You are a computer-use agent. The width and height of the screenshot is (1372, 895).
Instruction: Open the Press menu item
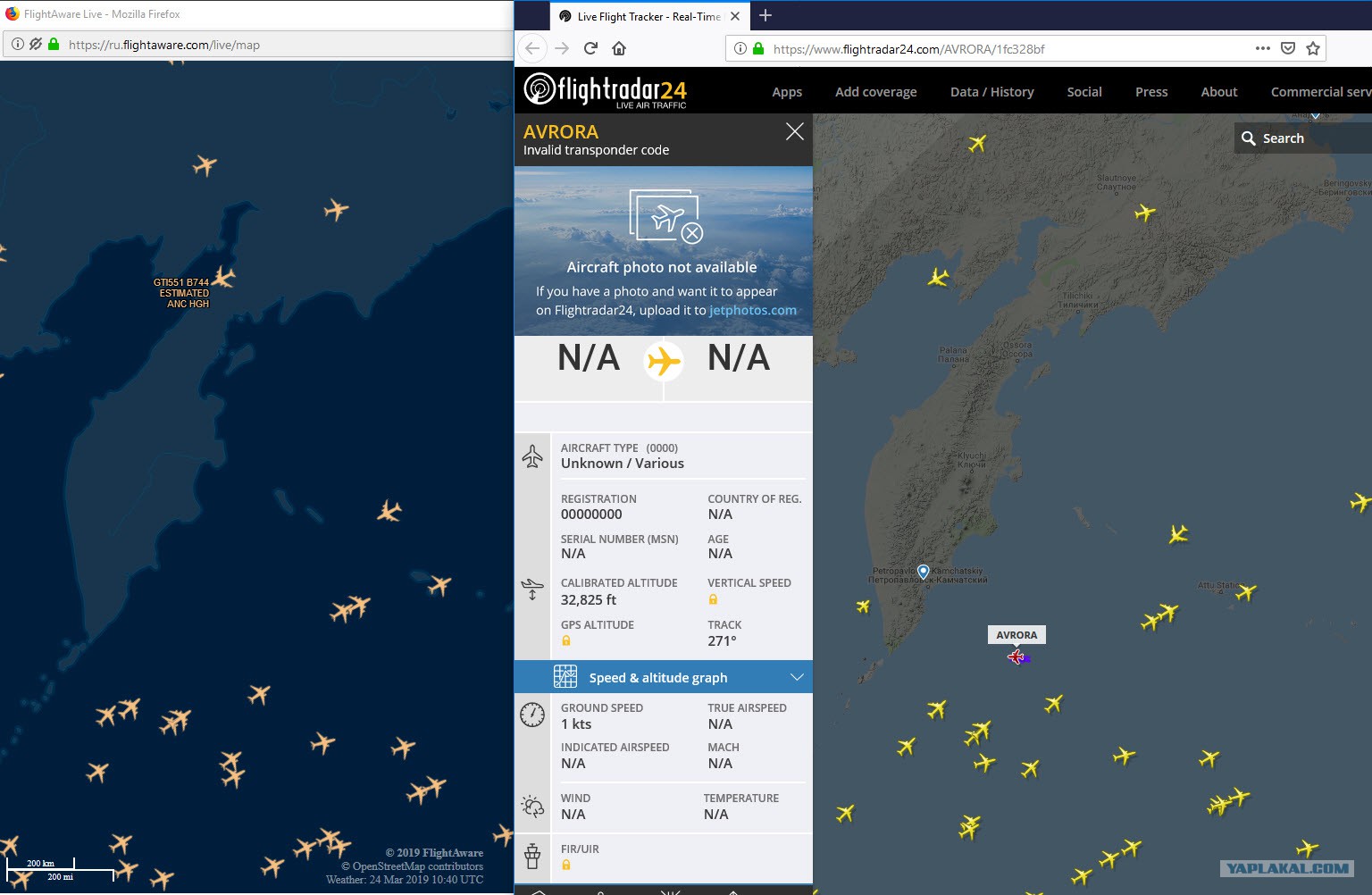tap(1151, 92)
